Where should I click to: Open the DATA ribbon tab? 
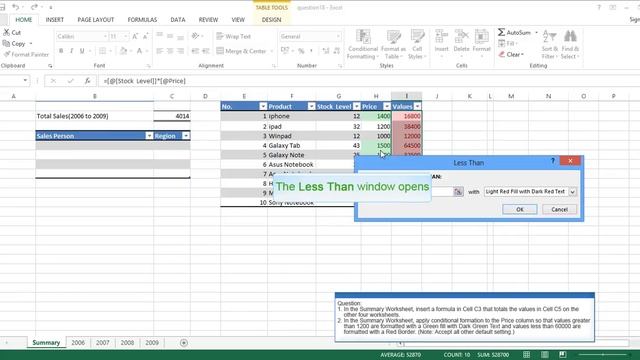point(178,20)
